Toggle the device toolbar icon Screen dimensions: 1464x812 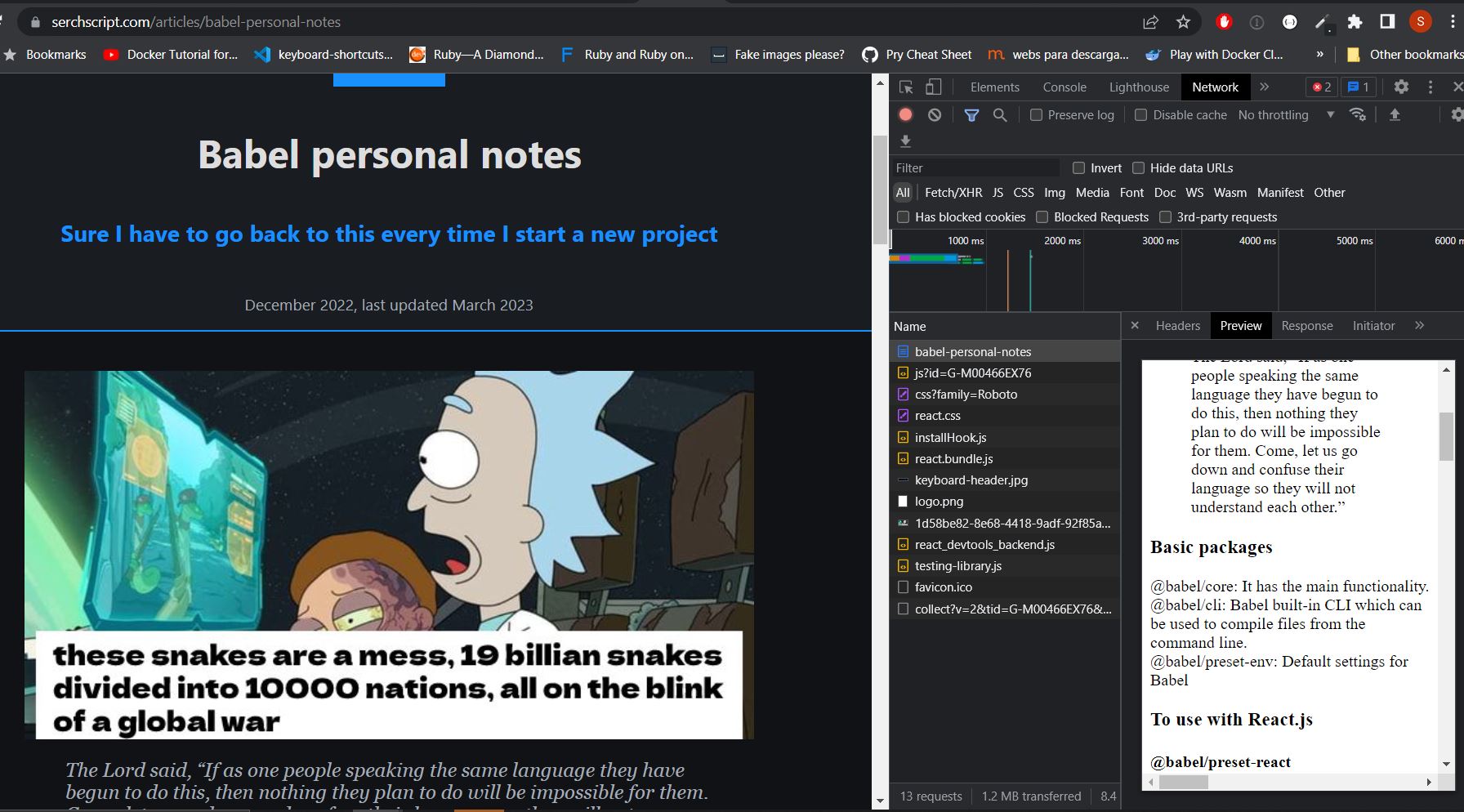pos(933,87)
